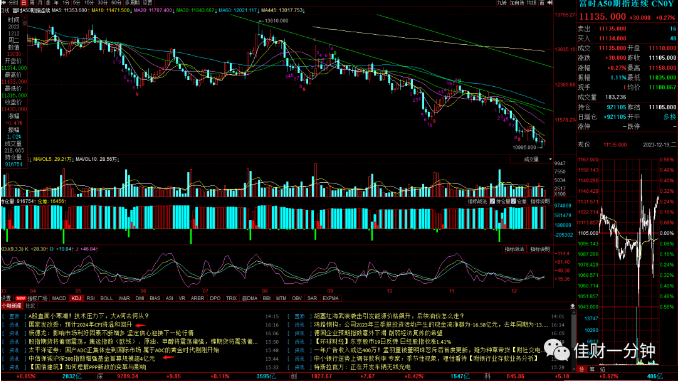Click the 设置 button in period toolbar
678x382 pixels.
tap(147, 3)
